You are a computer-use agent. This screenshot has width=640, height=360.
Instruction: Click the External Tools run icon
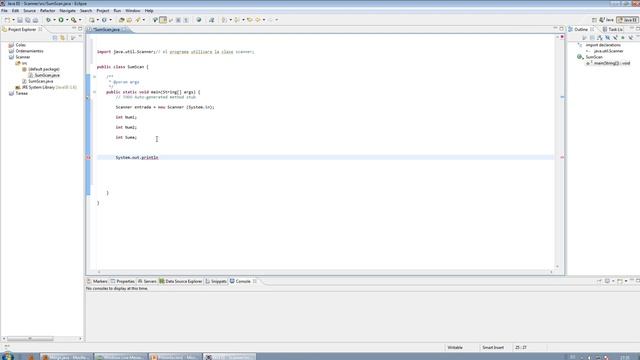(73, 20)
